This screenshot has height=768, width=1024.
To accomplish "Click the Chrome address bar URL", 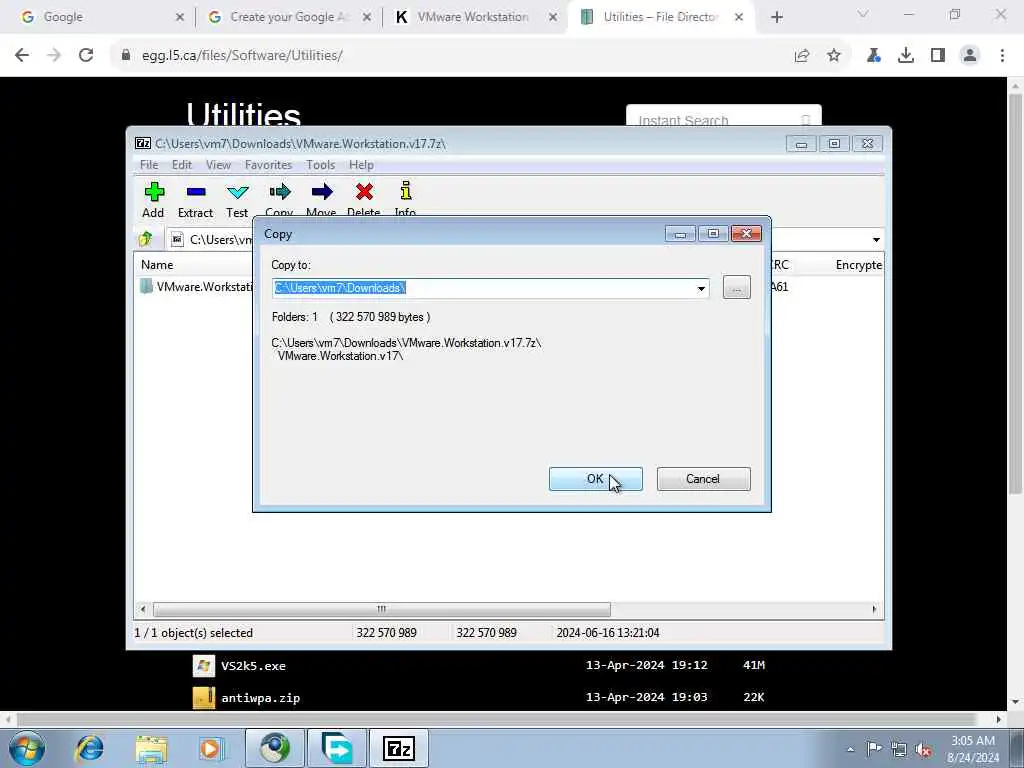I will 242,56.
